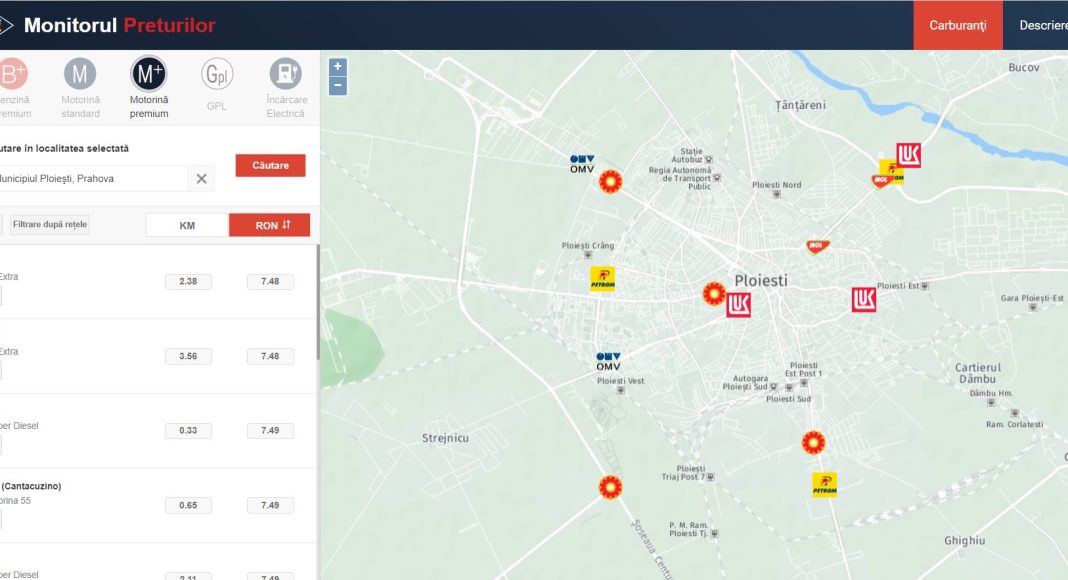
Task: Zoom out the map with minus
Action: (338, 86)
